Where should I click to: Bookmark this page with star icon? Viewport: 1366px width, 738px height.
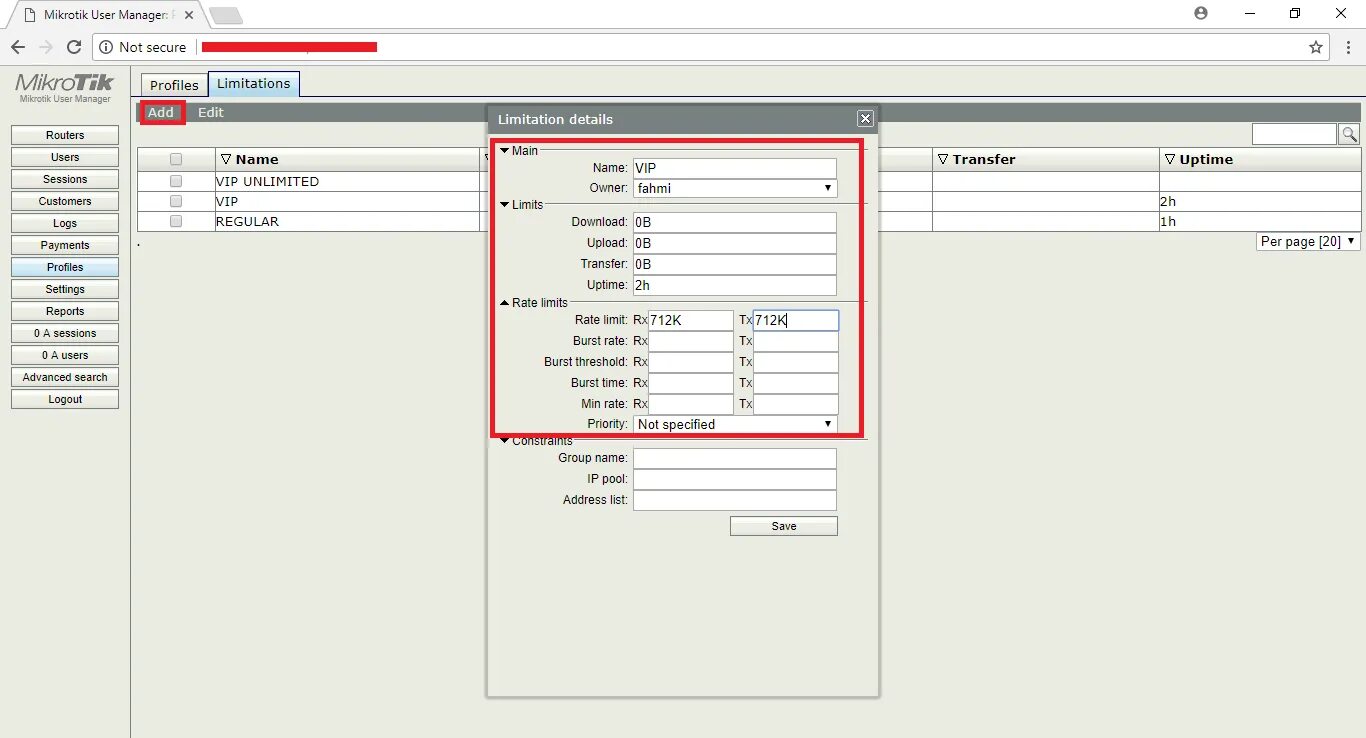pyautogui.click(x=1316, y=47)
